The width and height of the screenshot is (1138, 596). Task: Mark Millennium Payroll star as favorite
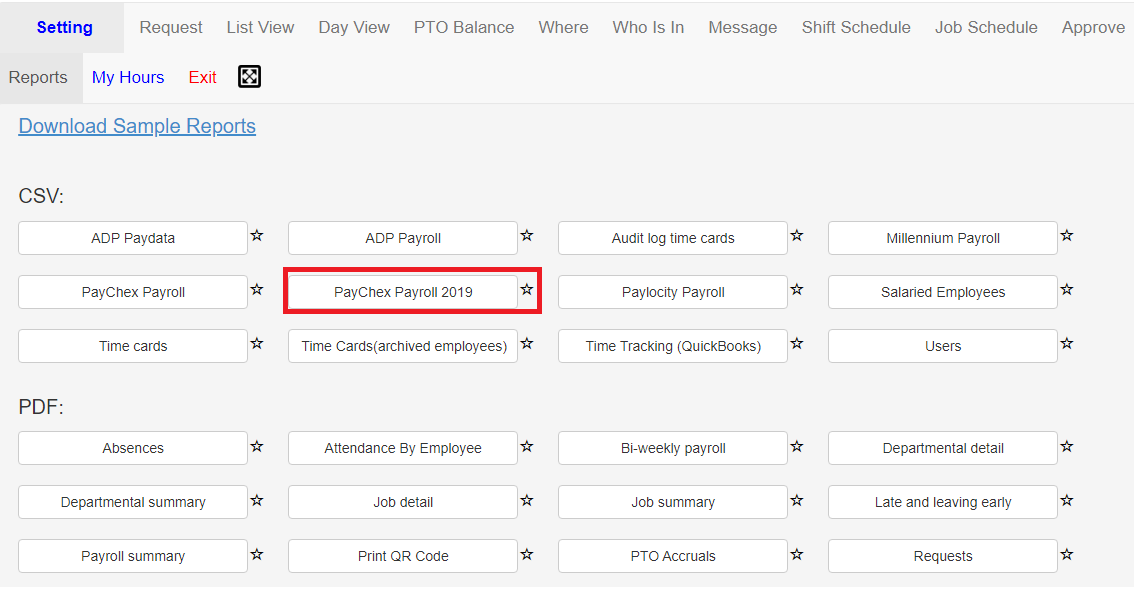click(1067, 236)
